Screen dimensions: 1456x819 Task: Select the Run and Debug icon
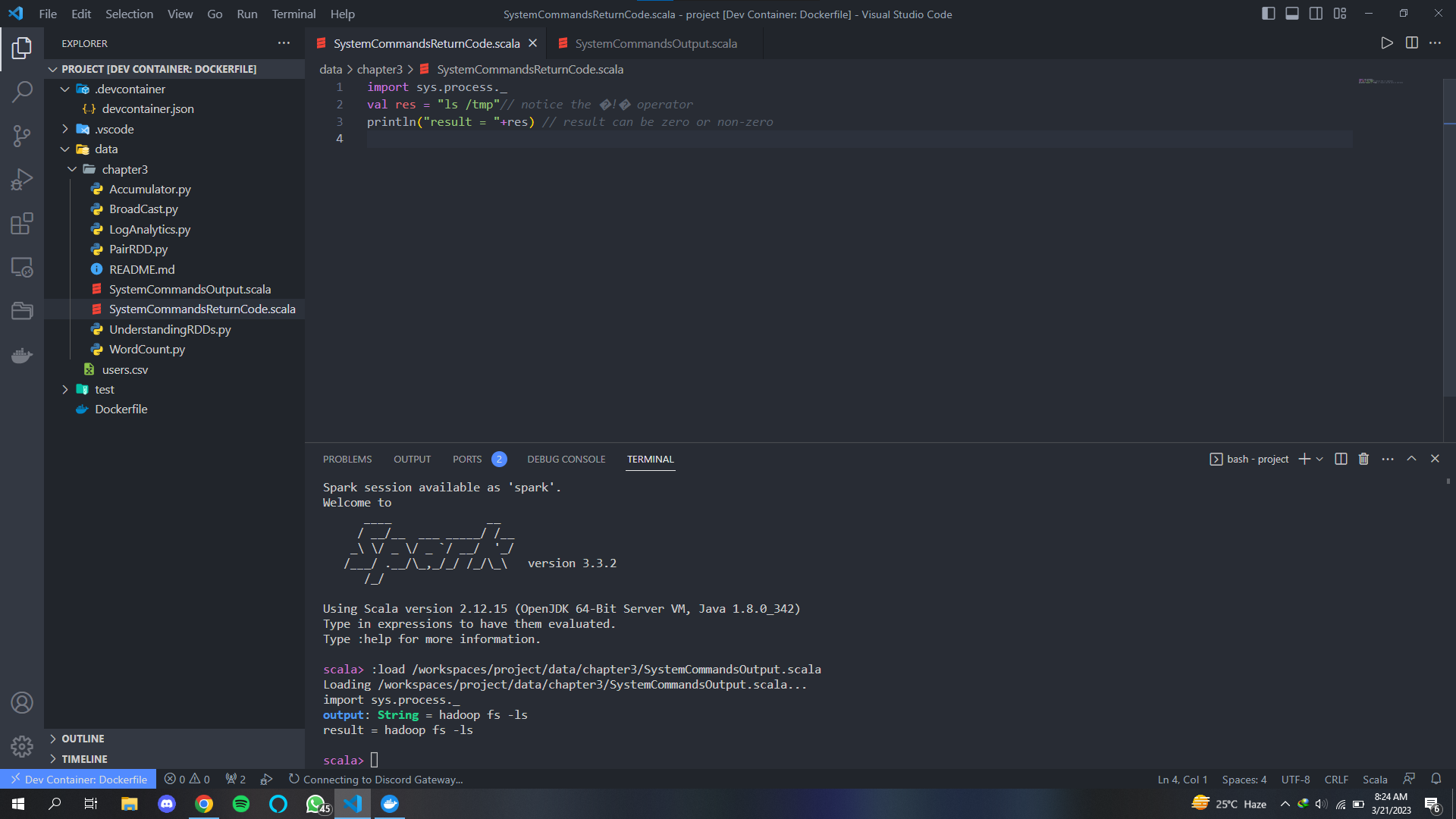[22, 179]
